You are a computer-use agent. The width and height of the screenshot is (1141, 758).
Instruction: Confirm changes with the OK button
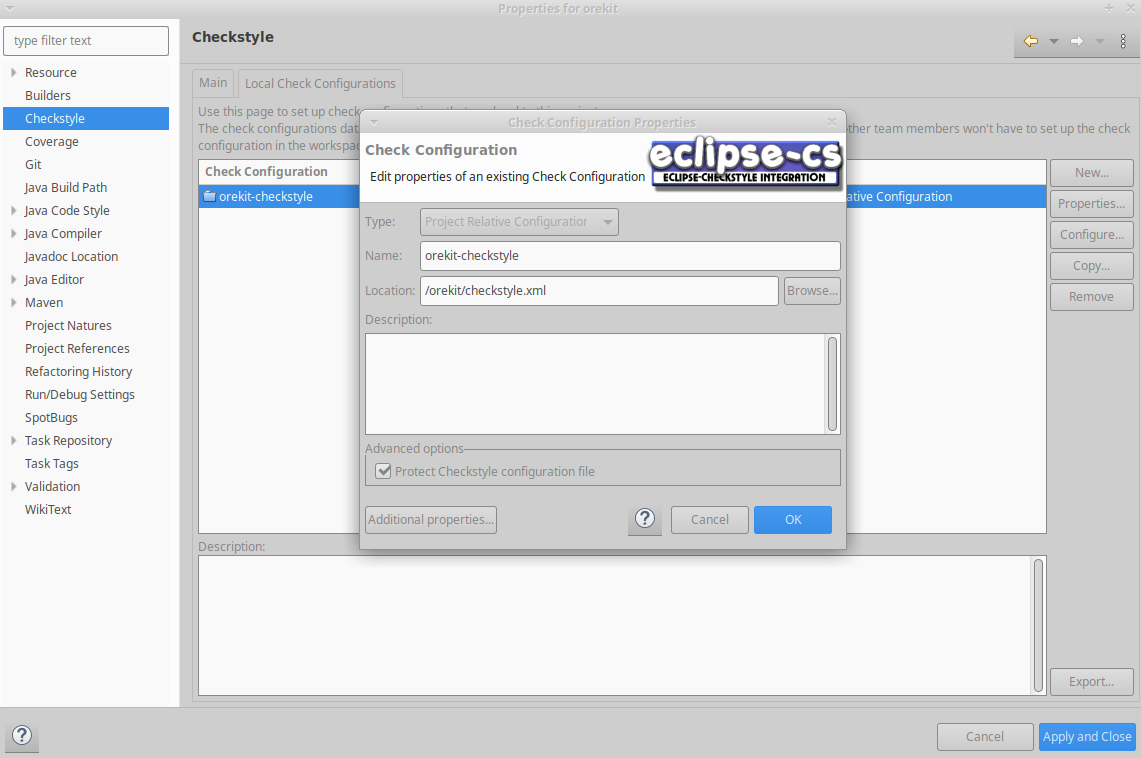click(792, 519)
